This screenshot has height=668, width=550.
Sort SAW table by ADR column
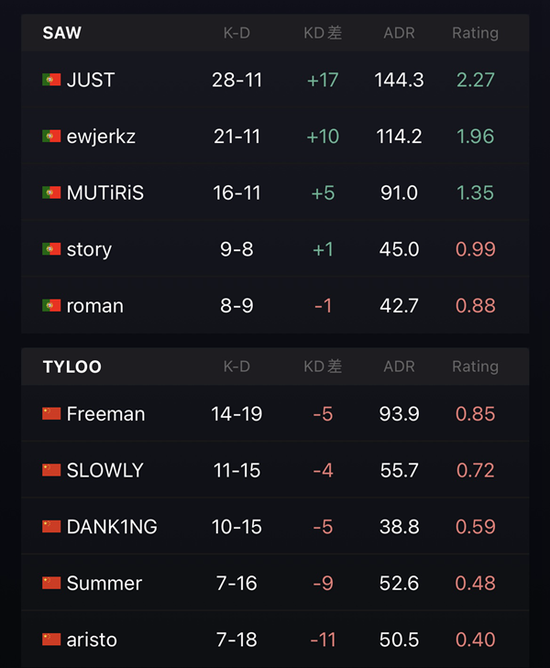coord(399,33)
